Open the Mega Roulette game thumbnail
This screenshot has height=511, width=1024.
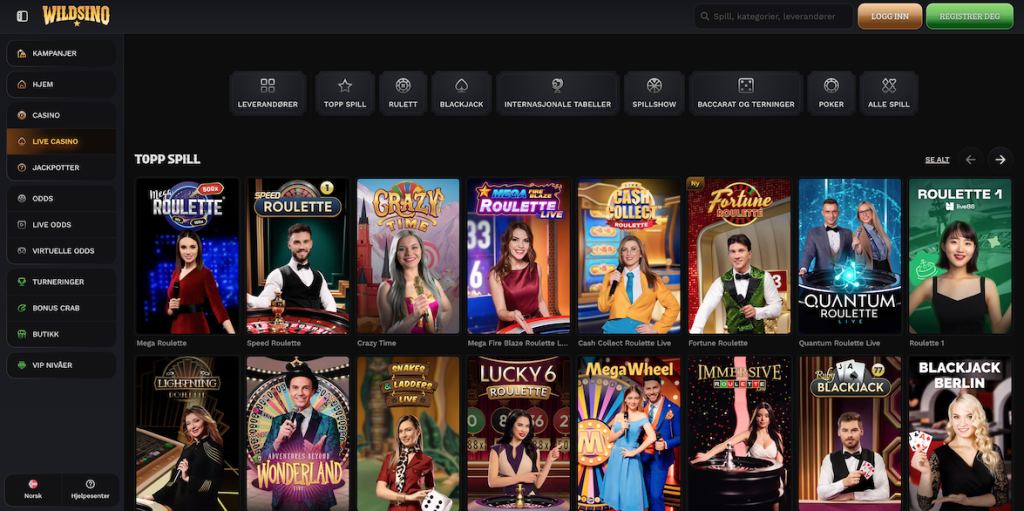[x=187, y=256]
